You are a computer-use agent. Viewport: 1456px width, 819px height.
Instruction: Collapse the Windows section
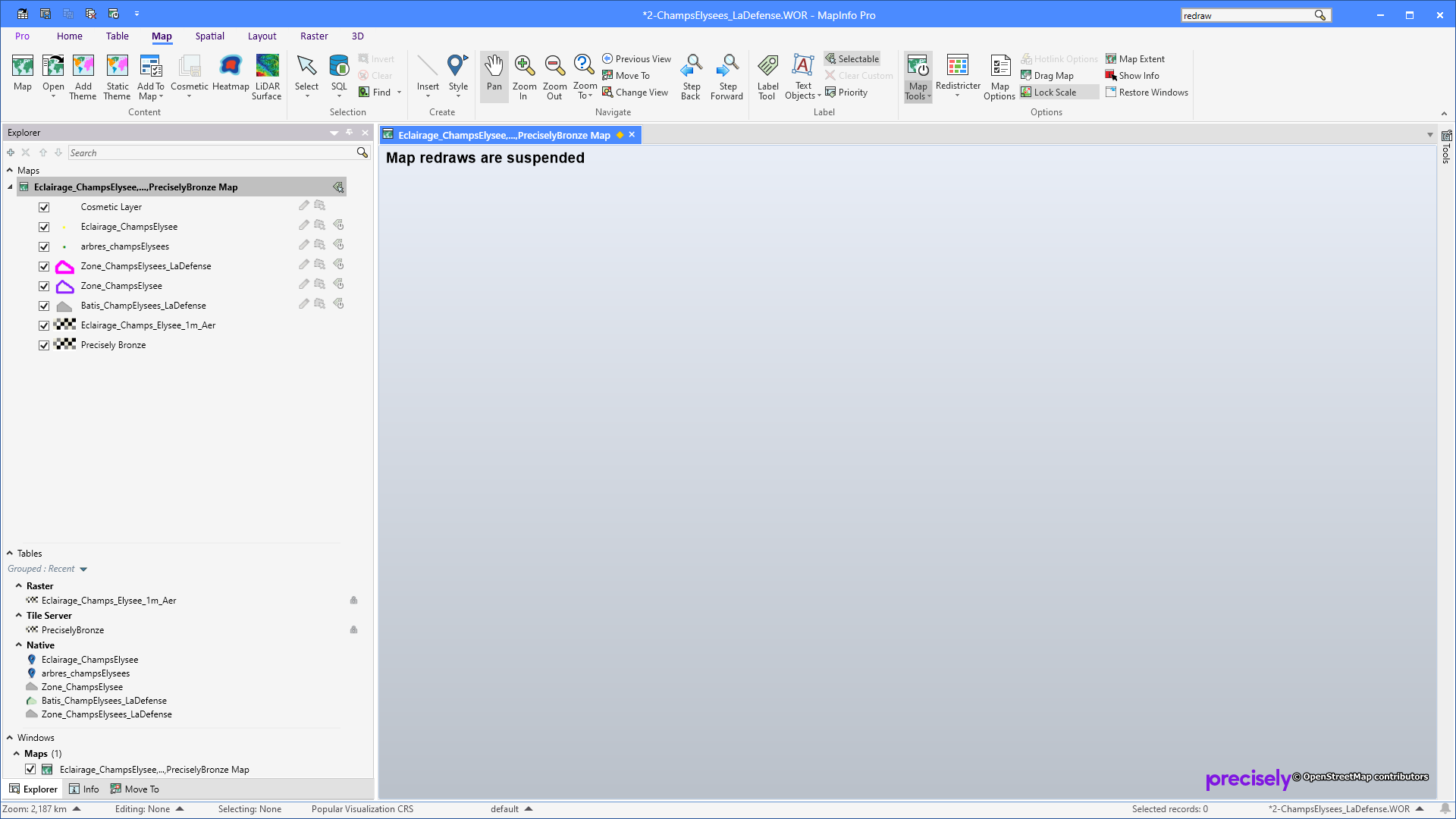pyautogui.click(x=10, y=737)
